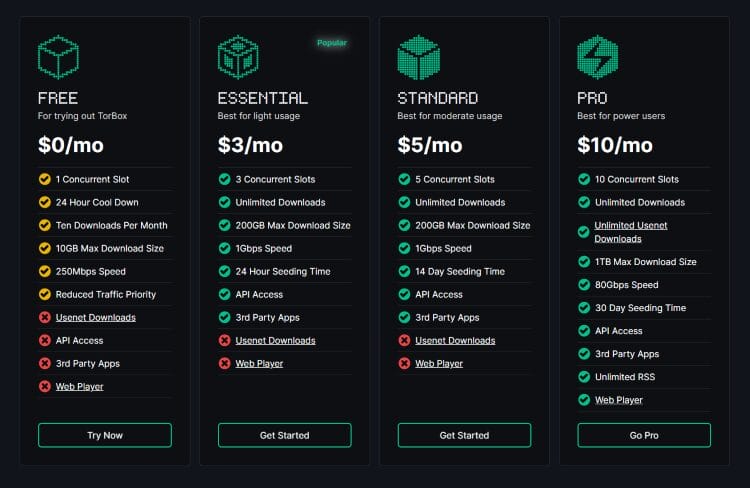This screenshot has height=488, width=750.
Task: Click 'Best for moderate usage' text
Action: point(450,116)
